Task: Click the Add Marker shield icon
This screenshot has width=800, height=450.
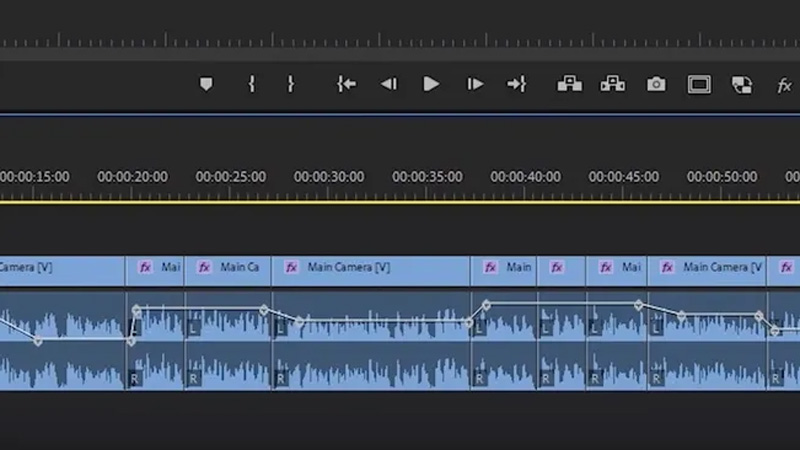Action: (x=207, y=85)
